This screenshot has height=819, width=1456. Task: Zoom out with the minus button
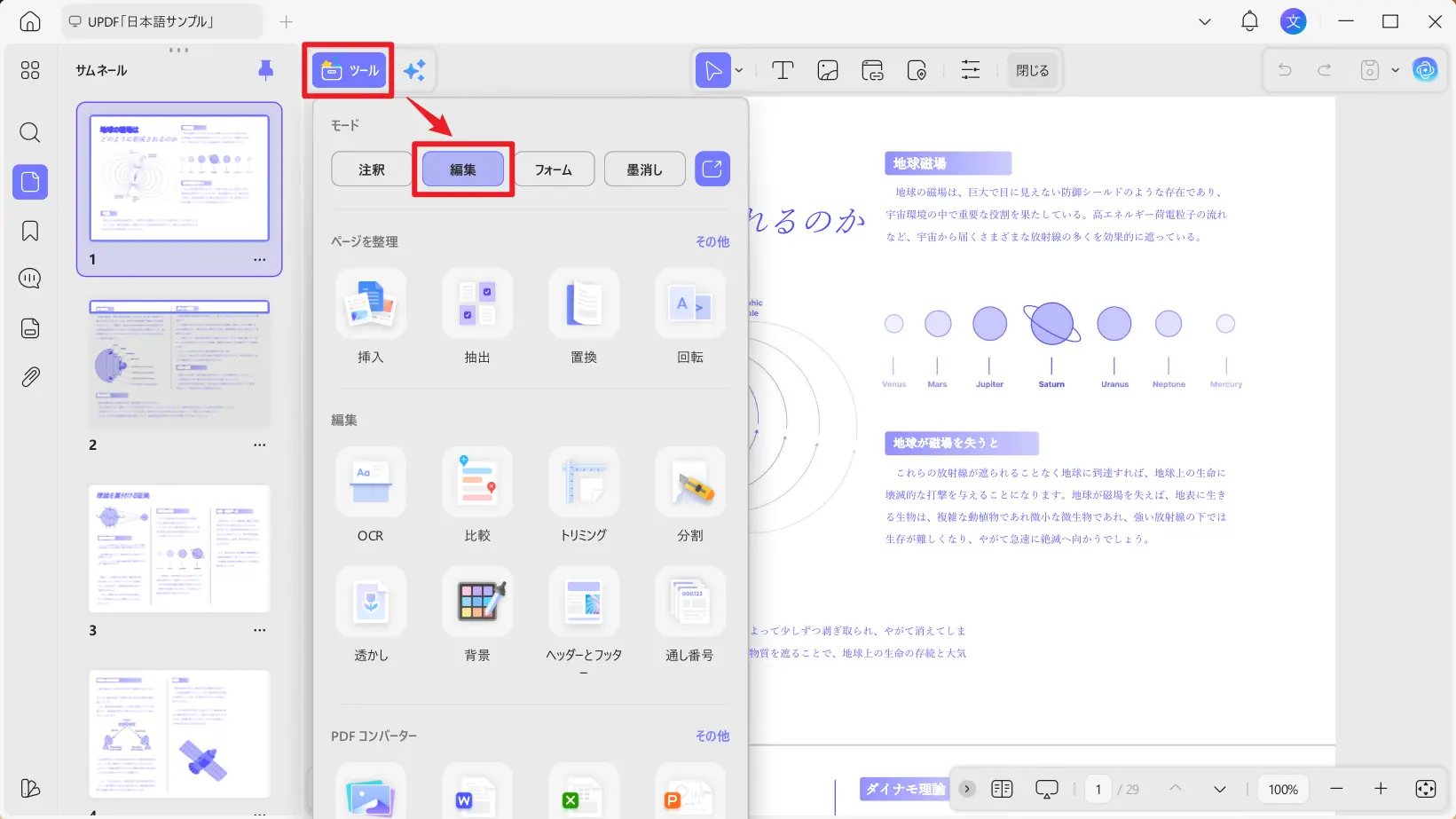pos(1337,789)
